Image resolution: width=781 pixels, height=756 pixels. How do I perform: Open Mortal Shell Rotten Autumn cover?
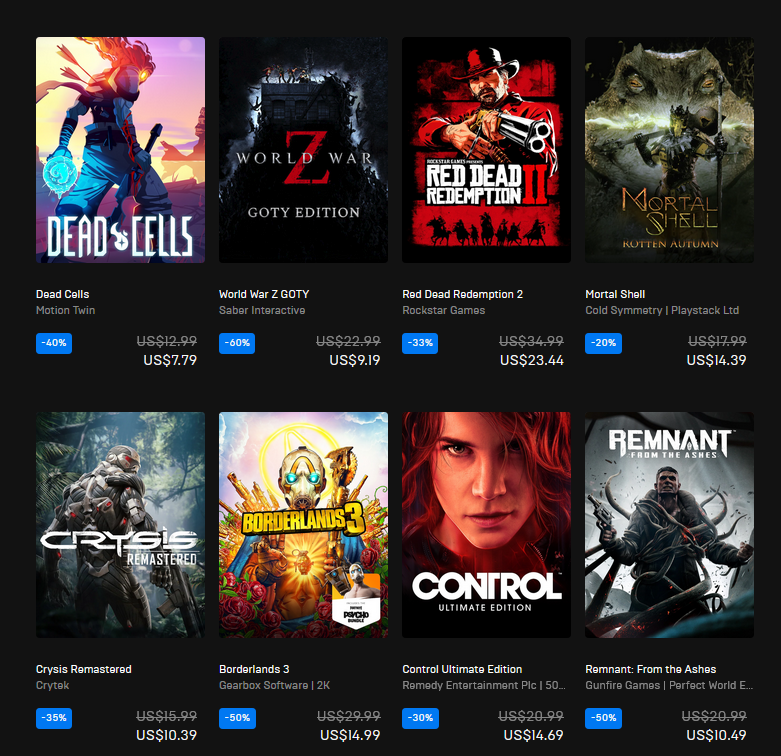[669, 149]
